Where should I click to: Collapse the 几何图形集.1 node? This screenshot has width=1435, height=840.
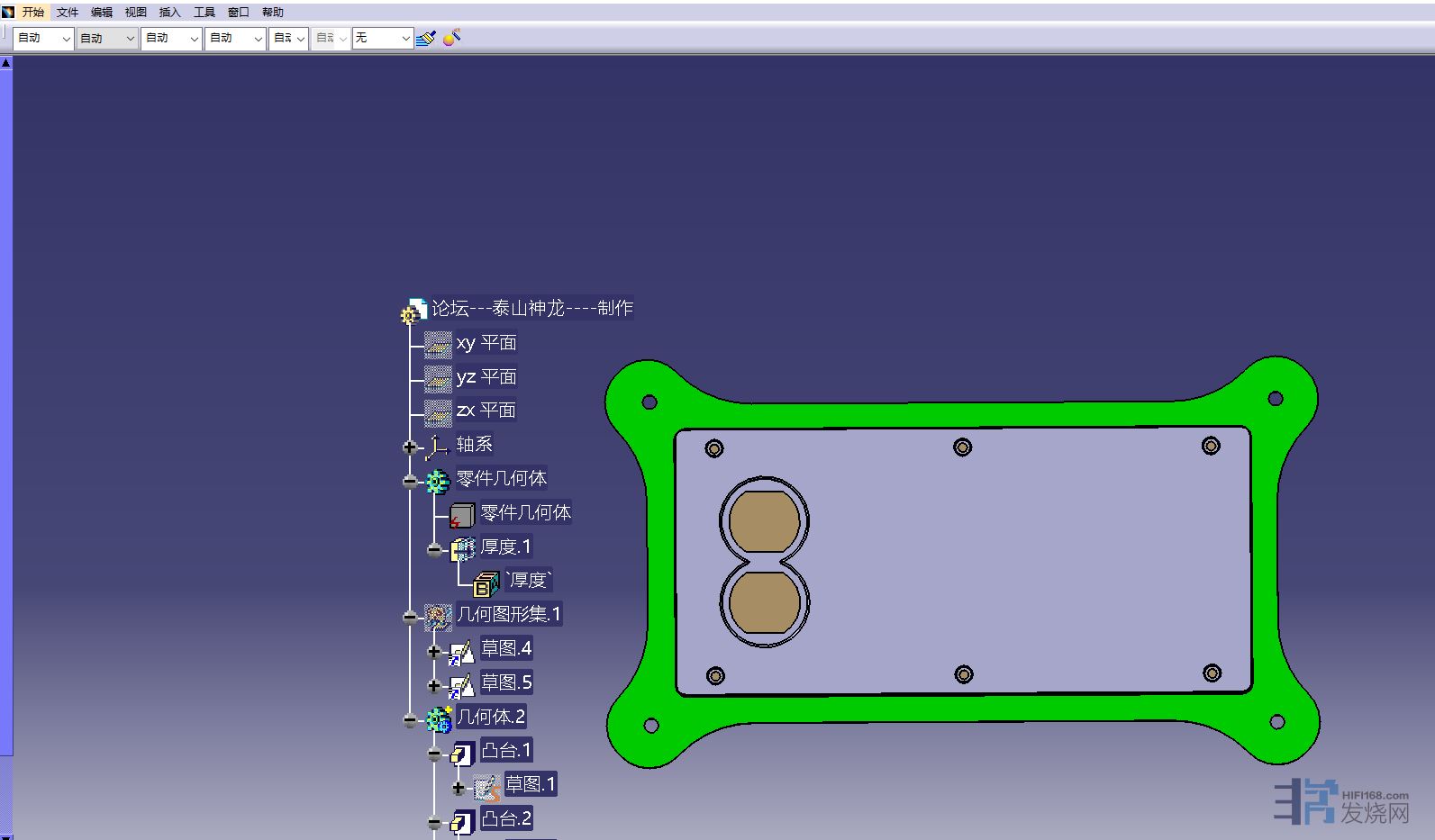[410, 617]
